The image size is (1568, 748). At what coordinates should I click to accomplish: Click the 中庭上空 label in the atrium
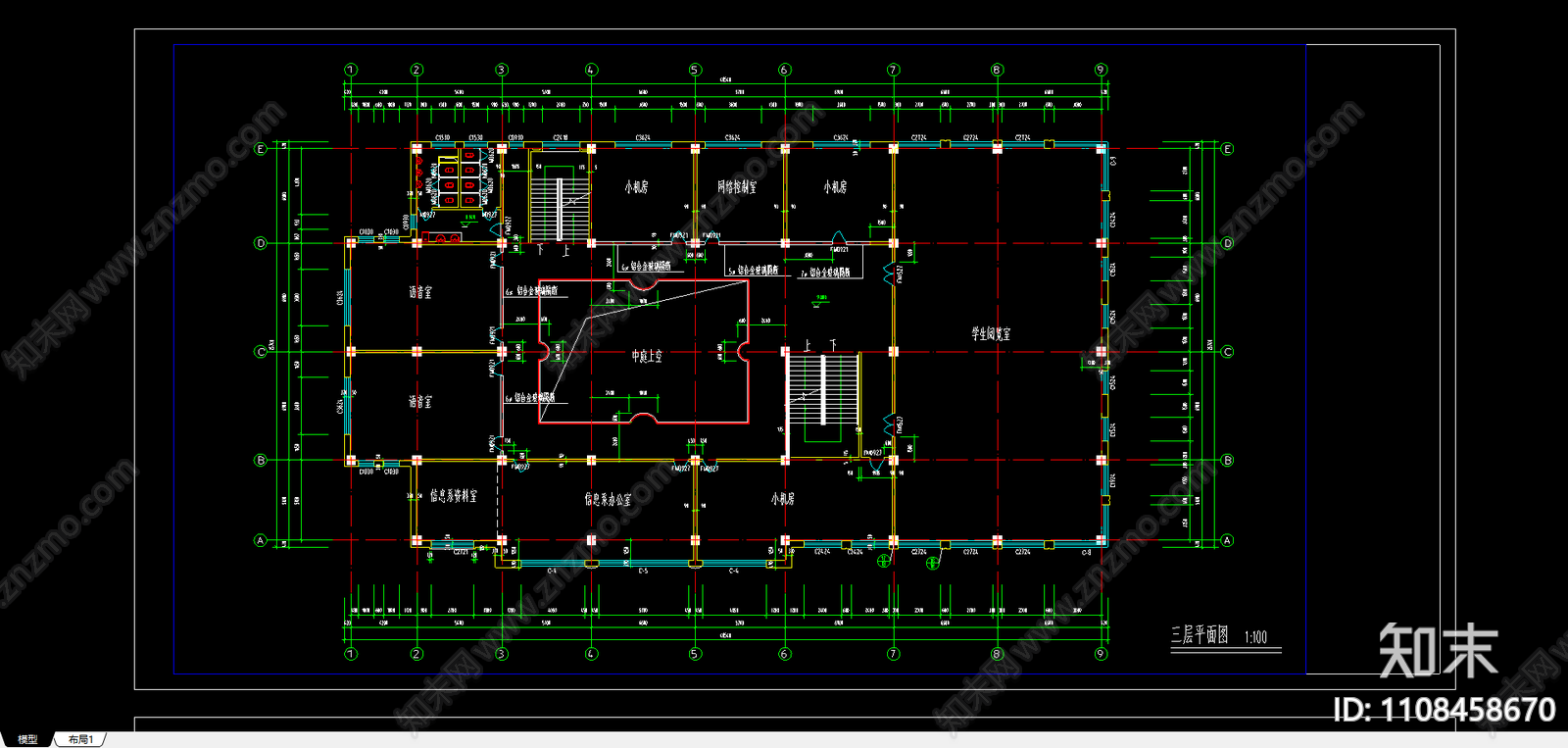coord(647,356)
